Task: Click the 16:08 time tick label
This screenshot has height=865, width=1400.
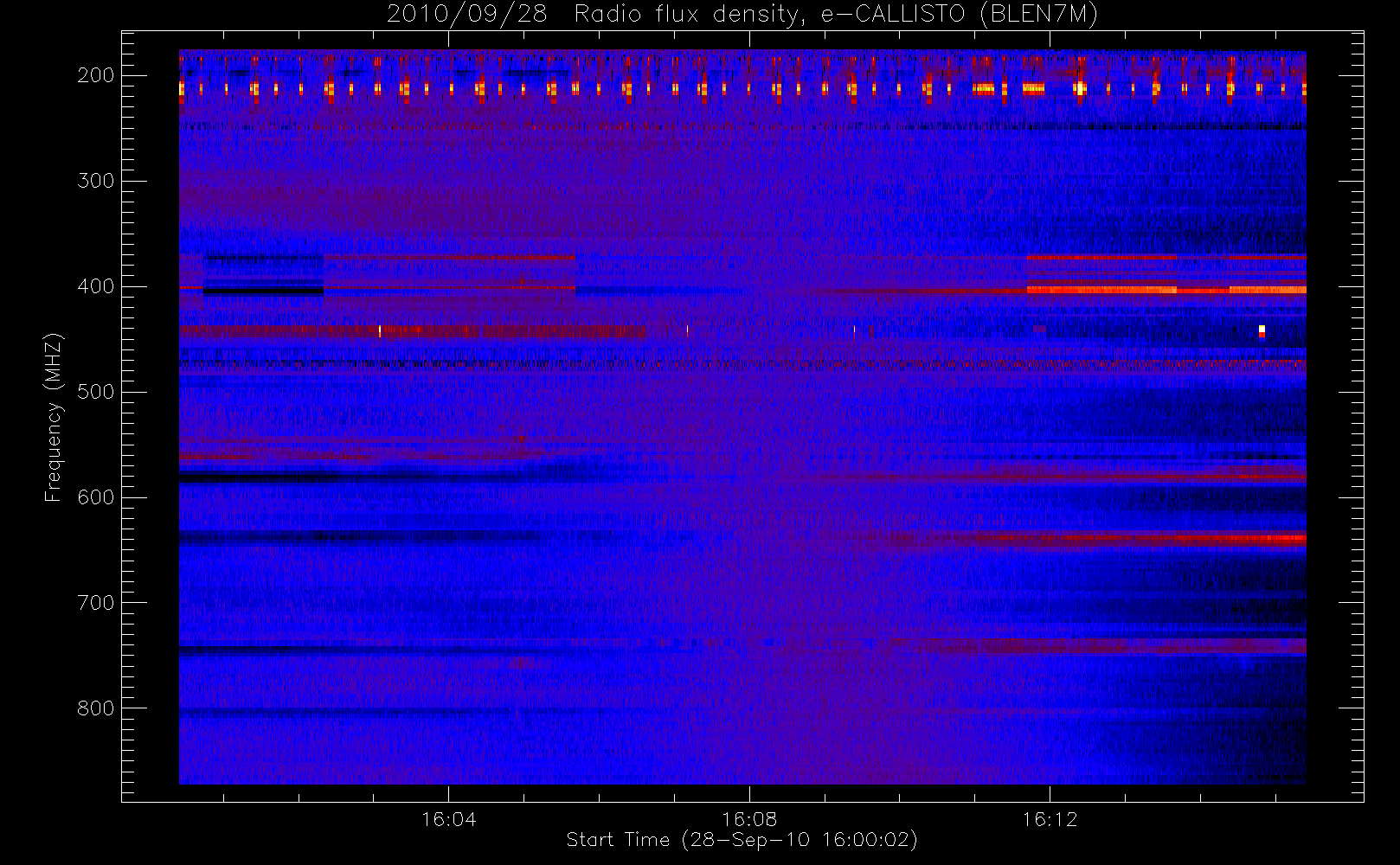Action: coord(749,819)
